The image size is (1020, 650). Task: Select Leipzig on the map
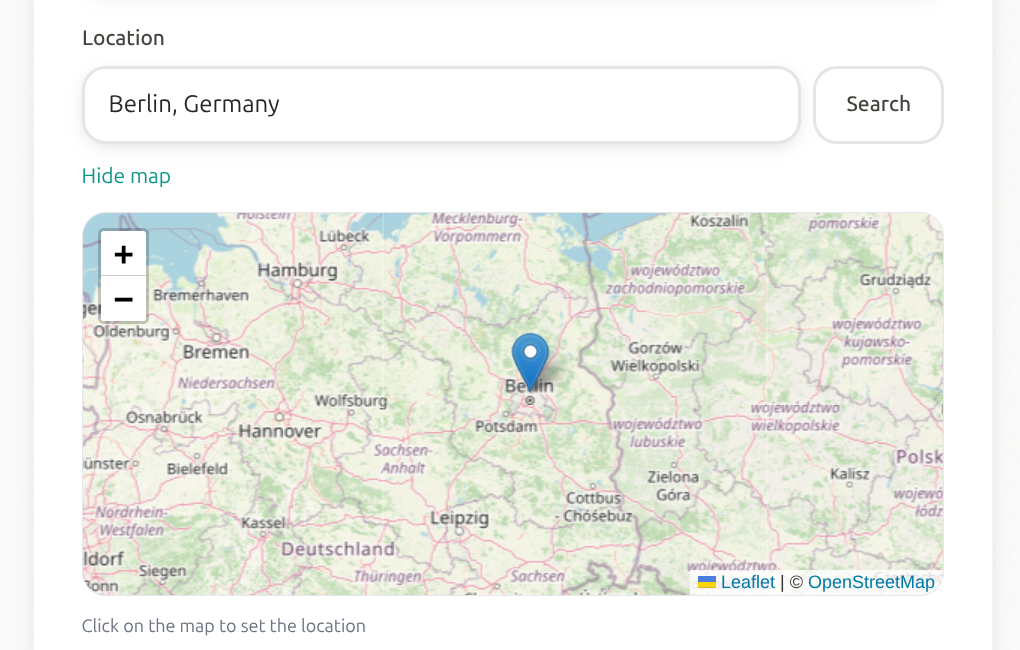click(459, 519)
